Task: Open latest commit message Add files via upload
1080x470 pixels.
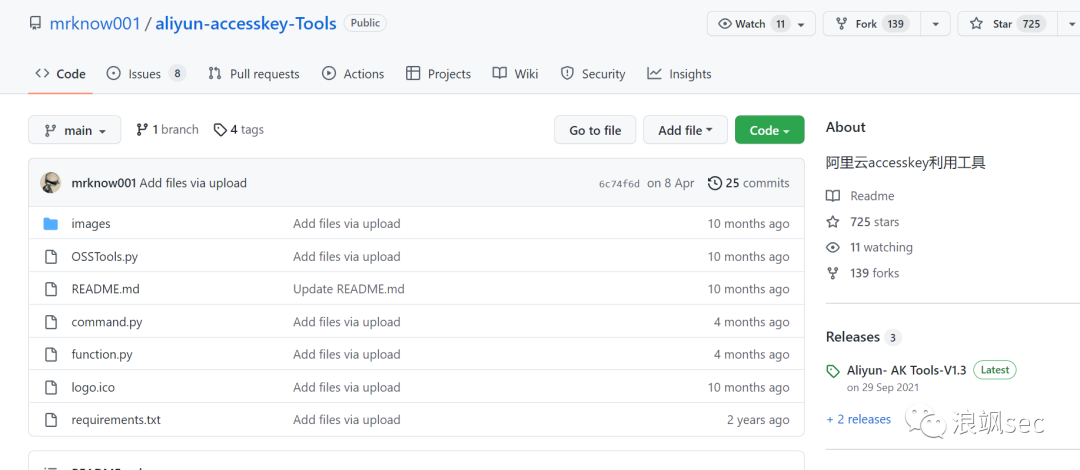Action: [x=194, y=183]
